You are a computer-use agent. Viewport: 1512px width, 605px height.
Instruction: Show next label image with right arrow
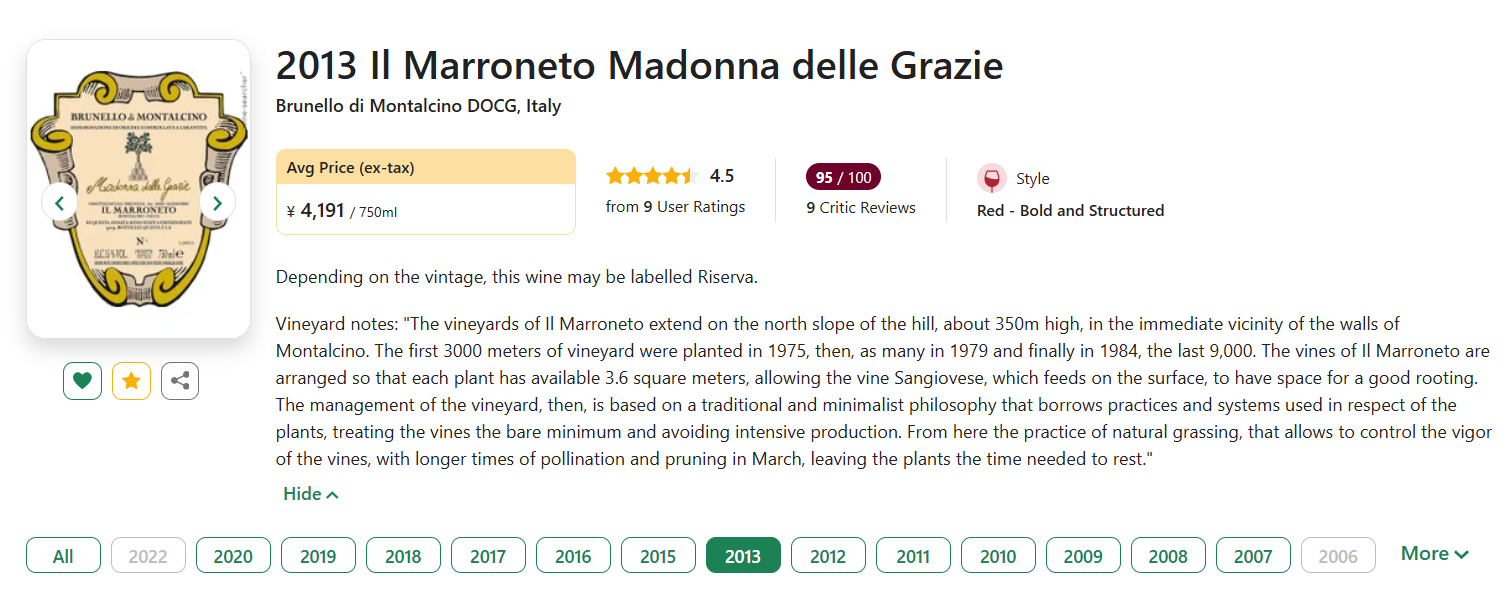217,203
